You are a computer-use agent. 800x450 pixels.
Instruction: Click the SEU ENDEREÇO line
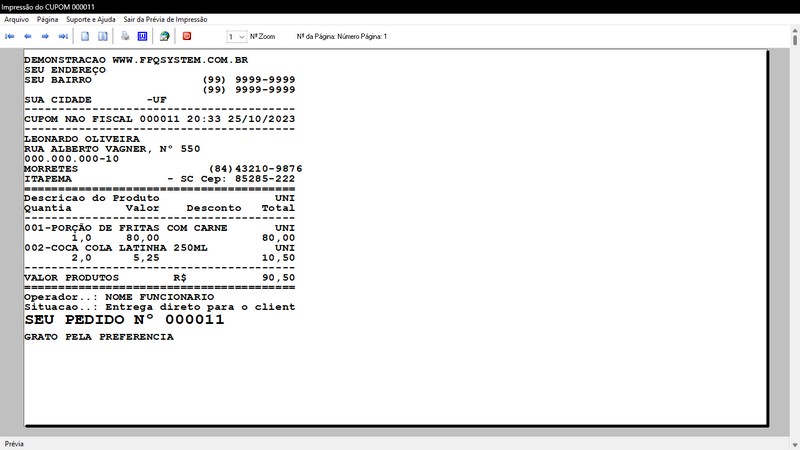pos(65,70)
